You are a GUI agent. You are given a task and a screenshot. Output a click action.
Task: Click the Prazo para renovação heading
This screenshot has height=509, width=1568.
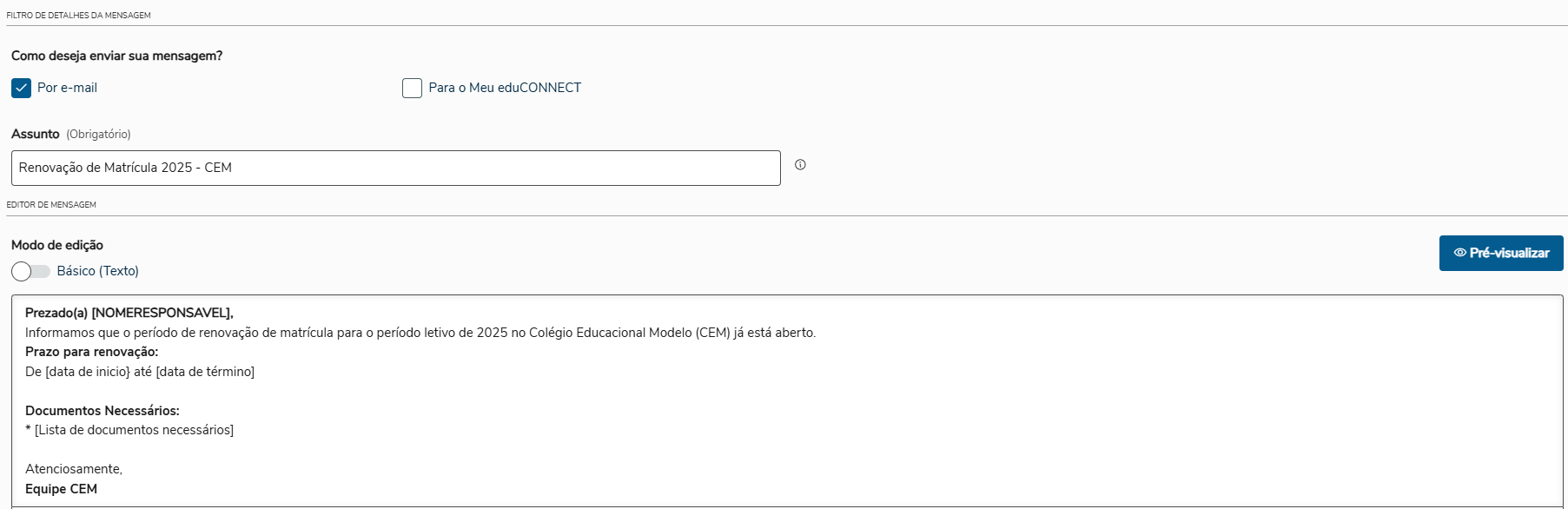click(x=91, y=352)
